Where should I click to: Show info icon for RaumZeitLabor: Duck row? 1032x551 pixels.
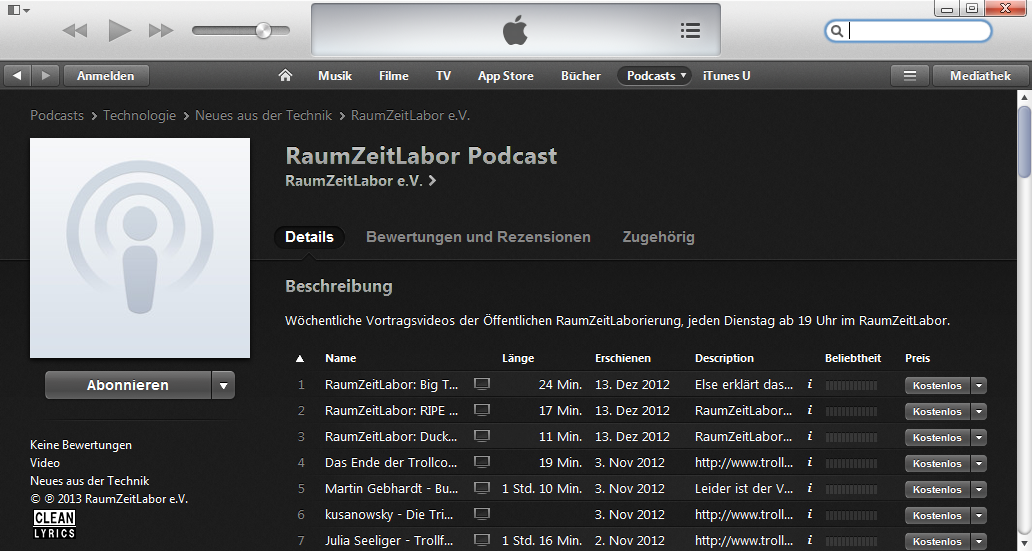pos(810,436)
